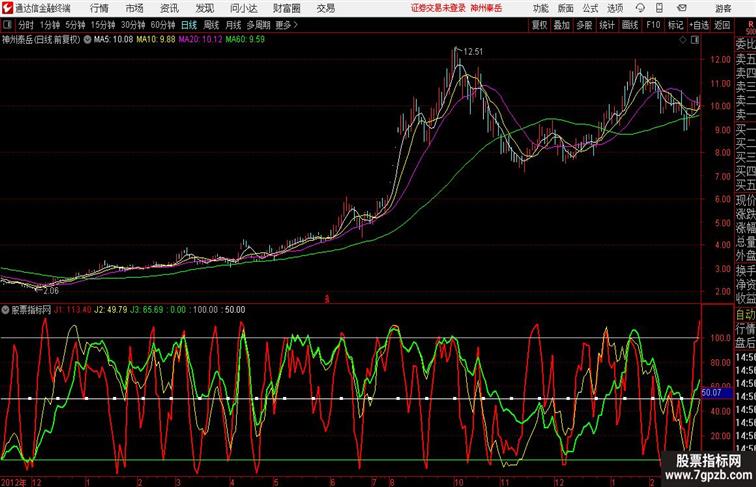The width and height of the screenshot is (756, 487).
Task: Click the 叠加 toolbar button
Action: [562, 25]
